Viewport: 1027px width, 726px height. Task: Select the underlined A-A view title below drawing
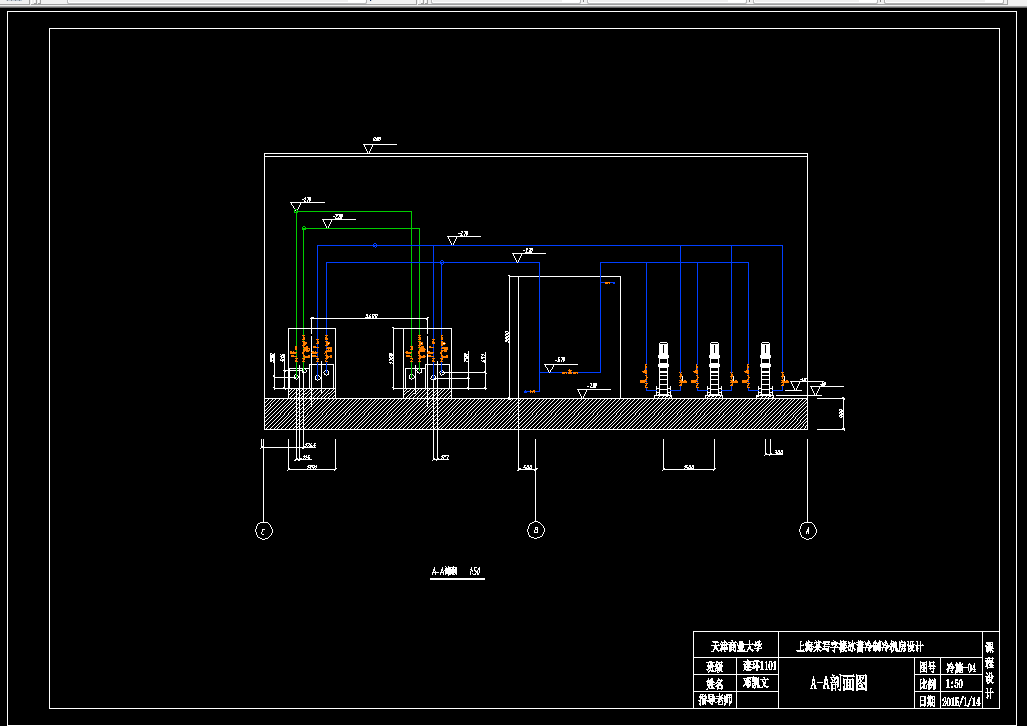(x=457, y=571)
